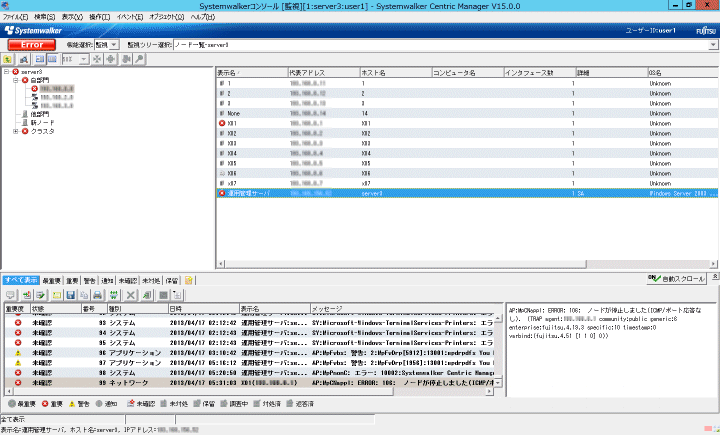Select the 保留 event tab
Viewport: 720px width, 435px height.
tap(172, 281)
